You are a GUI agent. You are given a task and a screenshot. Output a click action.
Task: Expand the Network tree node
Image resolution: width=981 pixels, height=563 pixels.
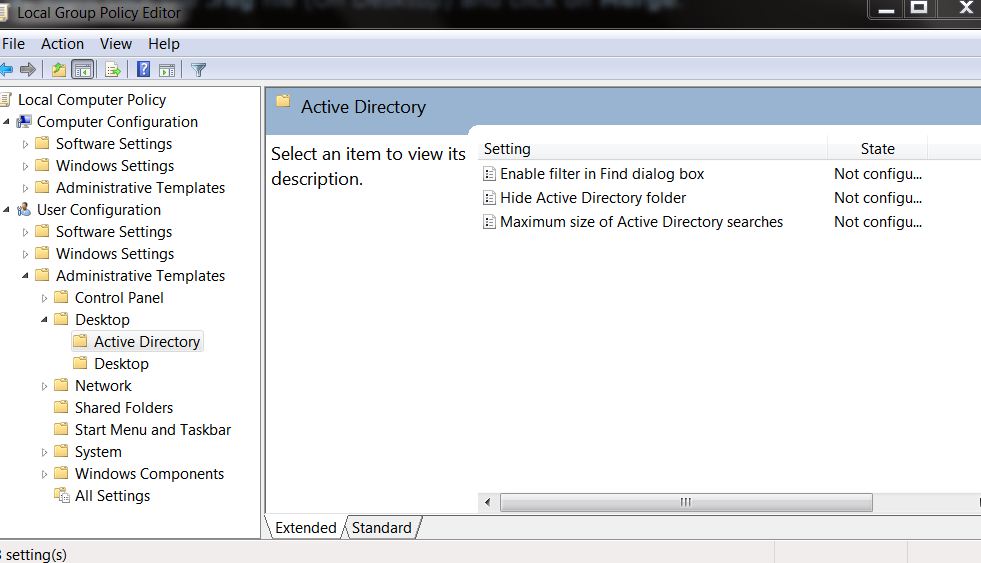click(44, 387)
